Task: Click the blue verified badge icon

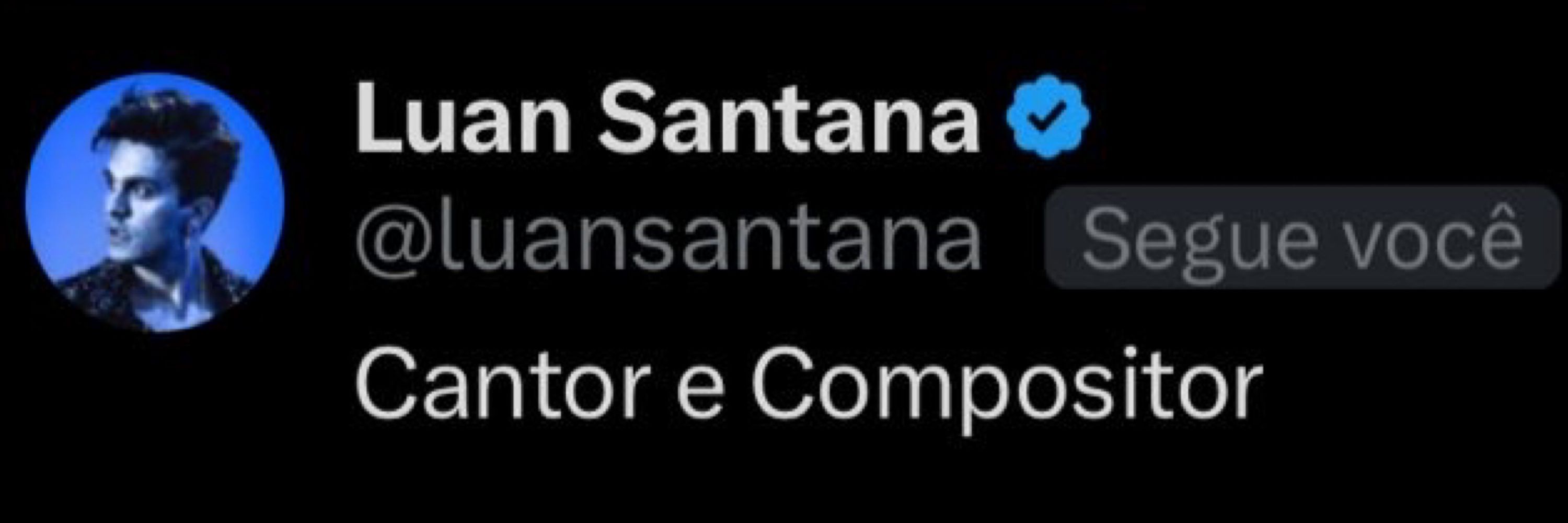Action: click(x=1048, y=116)
